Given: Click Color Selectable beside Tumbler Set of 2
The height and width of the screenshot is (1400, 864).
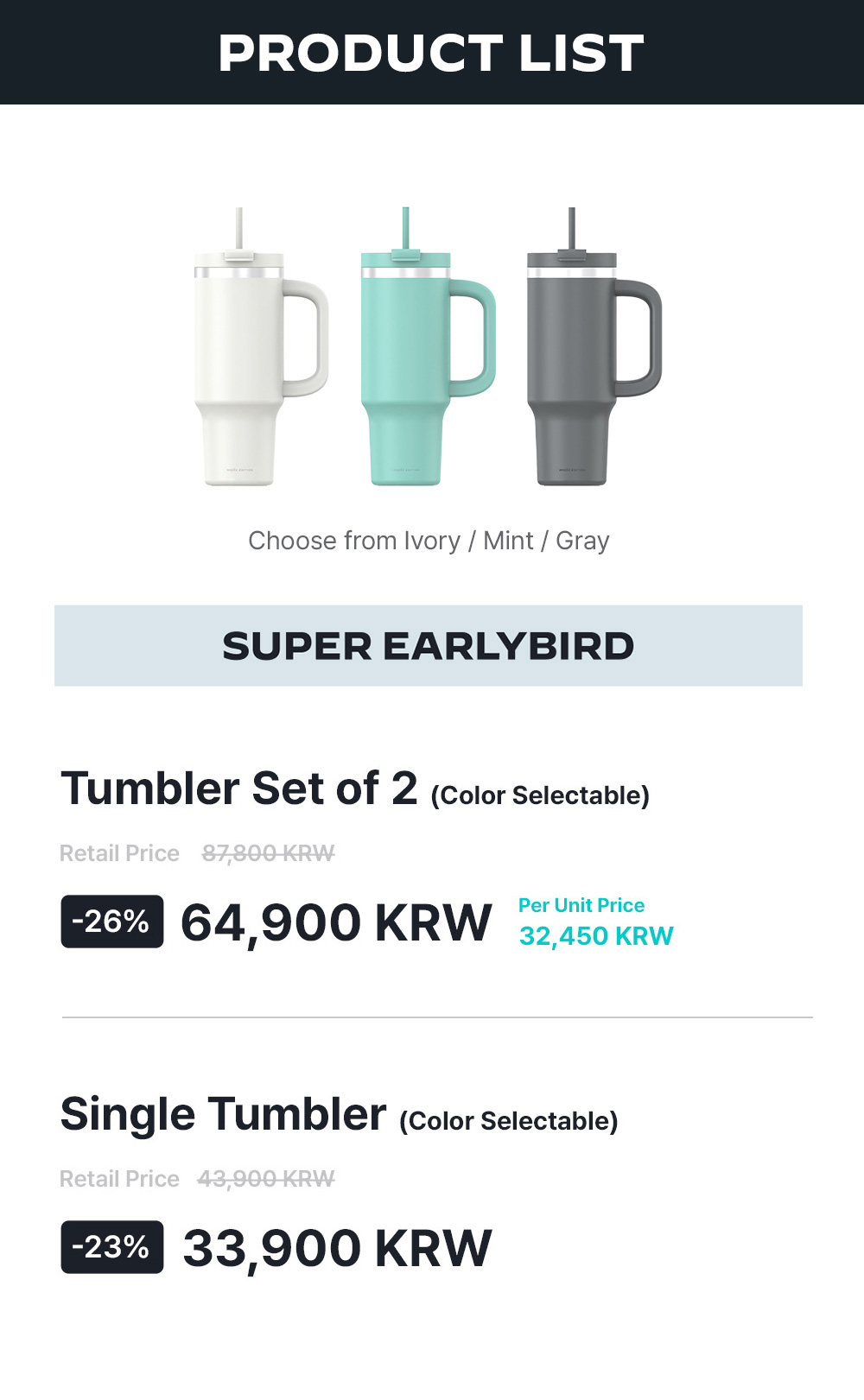Looking at the screenshot, I should click(x=540, y=795).
